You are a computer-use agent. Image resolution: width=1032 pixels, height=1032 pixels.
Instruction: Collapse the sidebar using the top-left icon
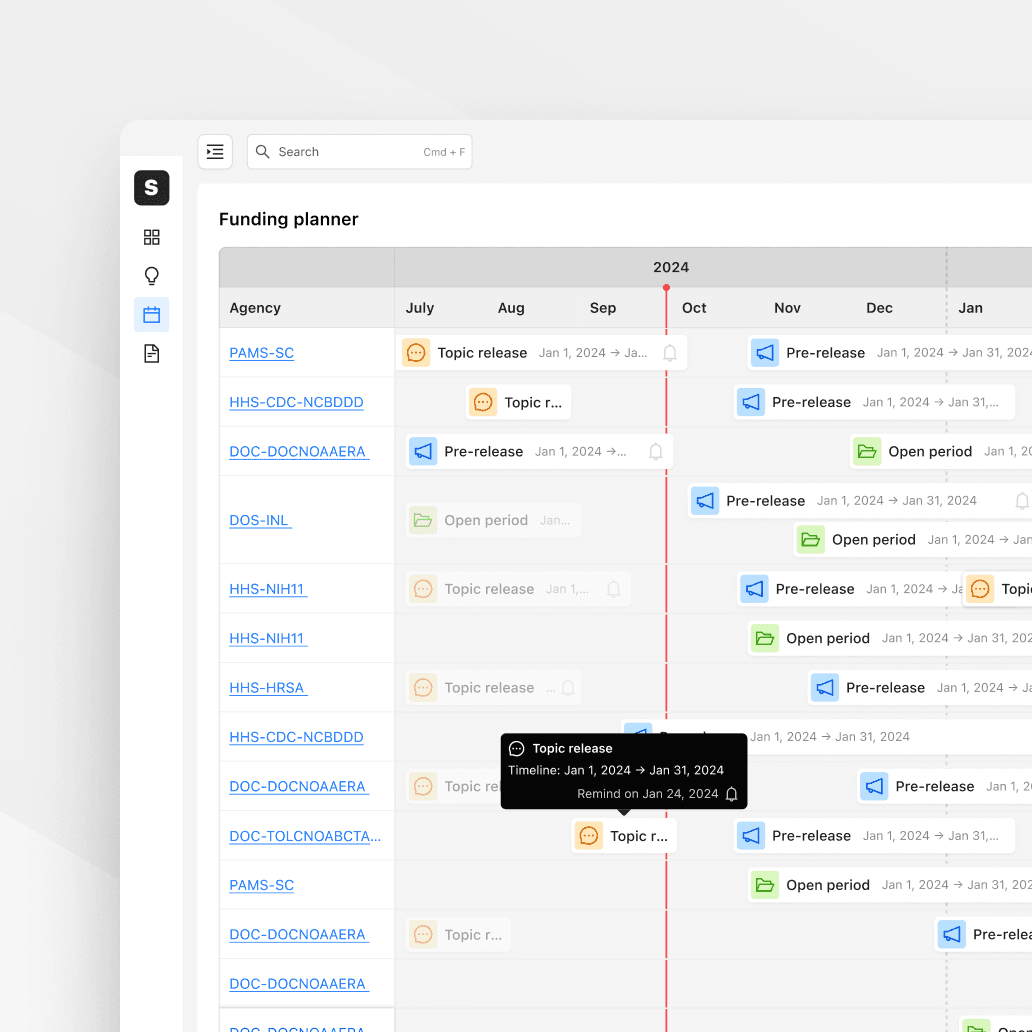(x=214, y=151)
